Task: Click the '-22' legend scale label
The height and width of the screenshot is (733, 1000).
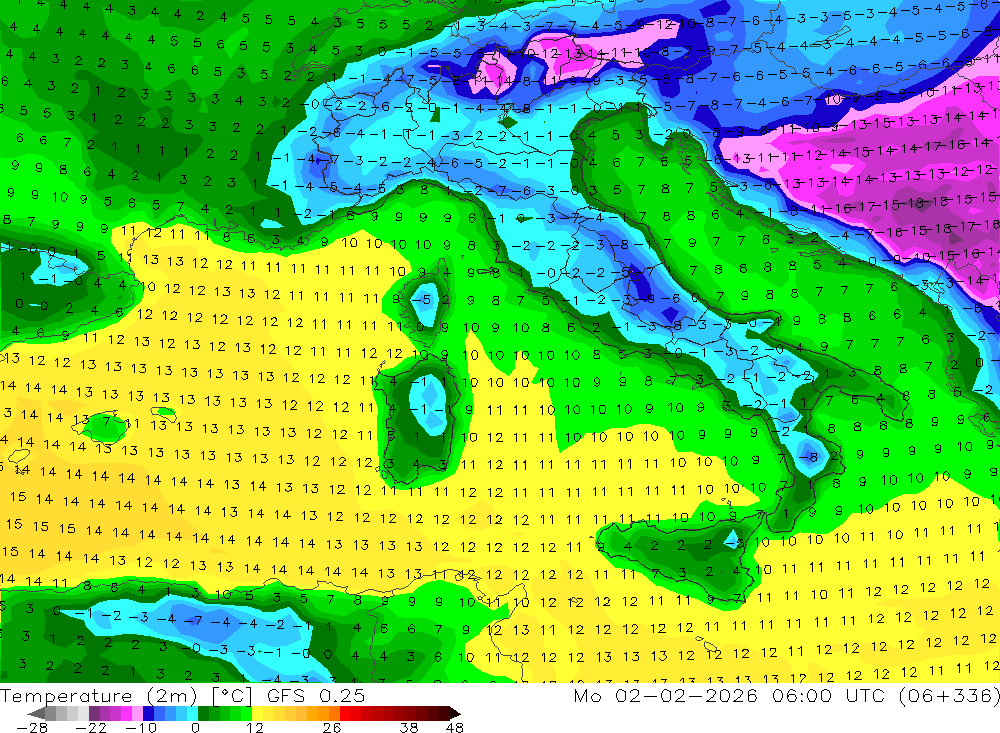Action: click(91, 727)
